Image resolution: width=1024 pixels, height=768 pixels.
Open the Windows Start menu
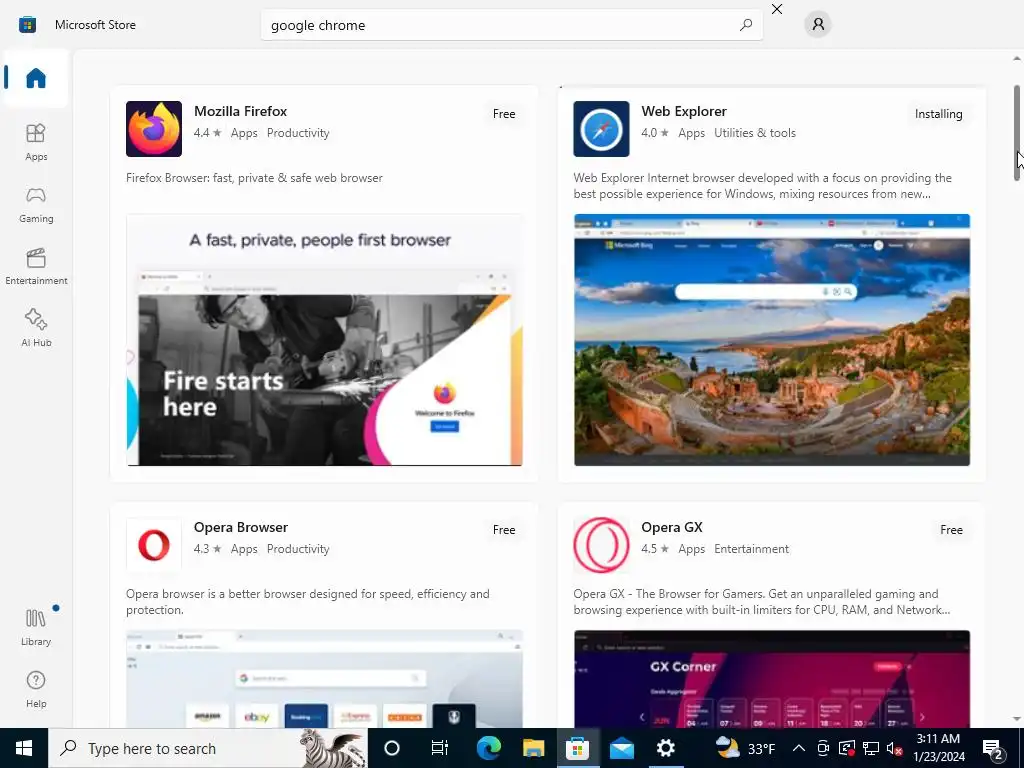click(24, 748)
